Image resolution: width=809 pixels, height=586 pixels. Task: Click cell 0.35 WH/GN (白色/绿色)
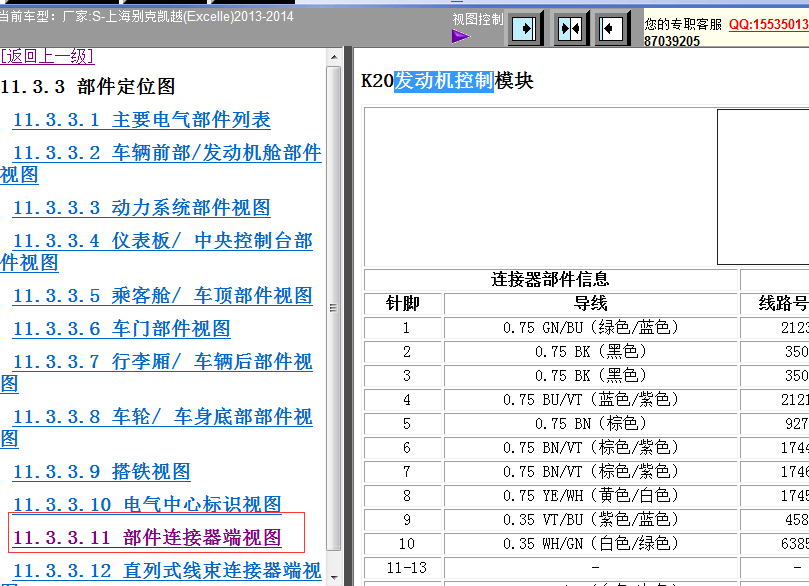591,544
